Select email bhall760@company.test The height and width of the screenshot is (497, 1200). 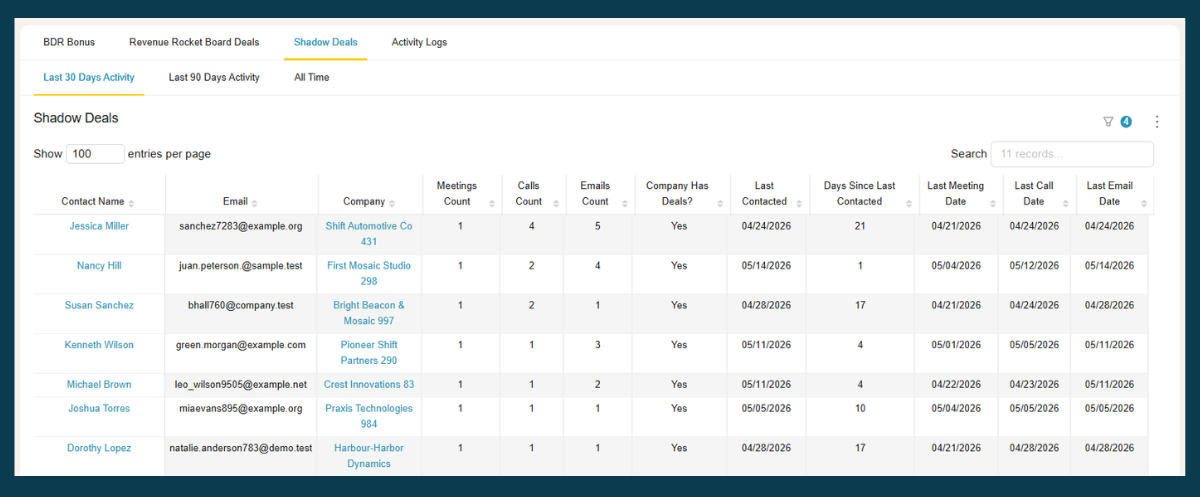coord(241,305)
